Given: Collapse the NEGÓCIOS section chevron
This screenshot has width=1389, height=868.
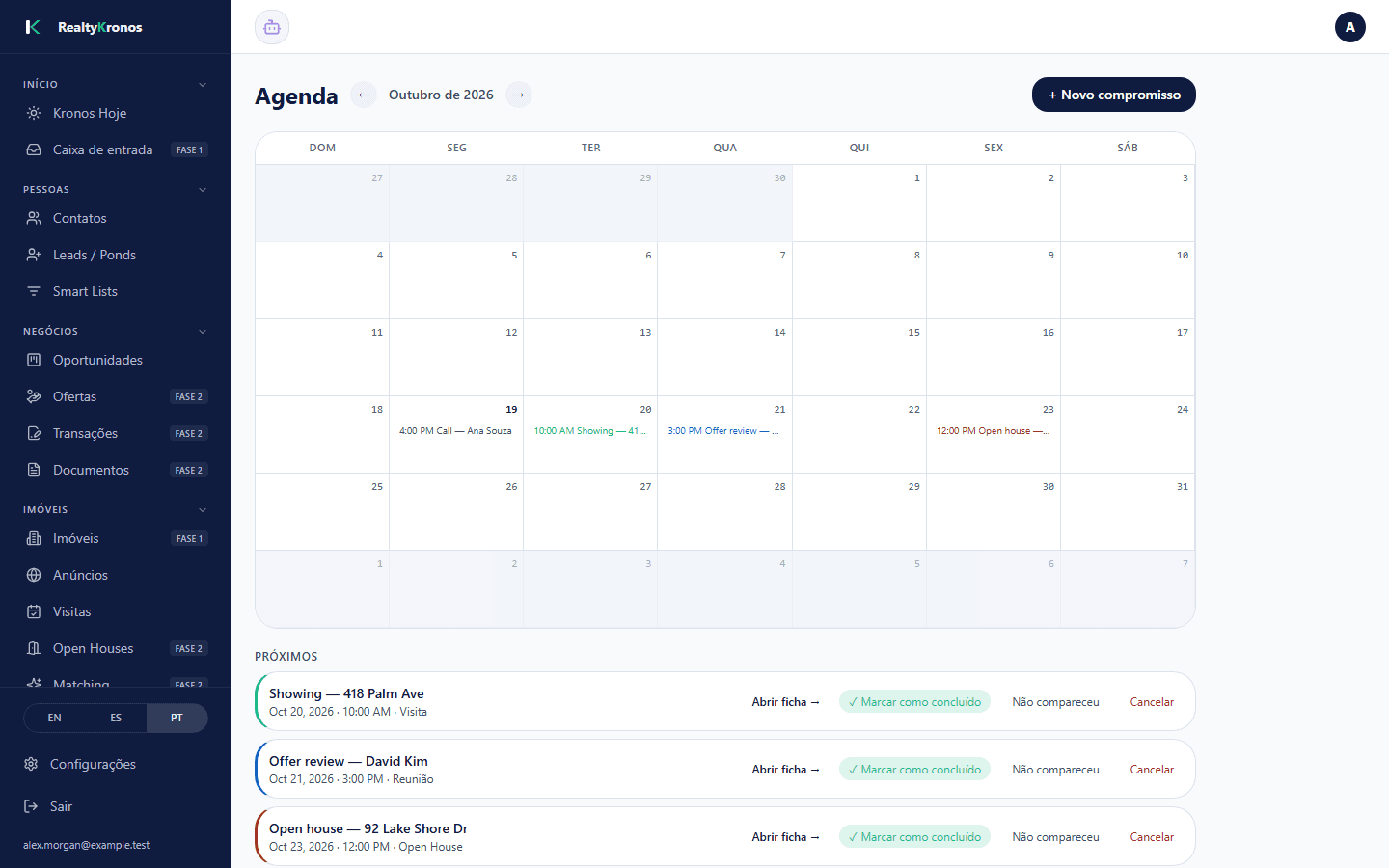Looking at the screenshot, I should (x=203, y=332).
